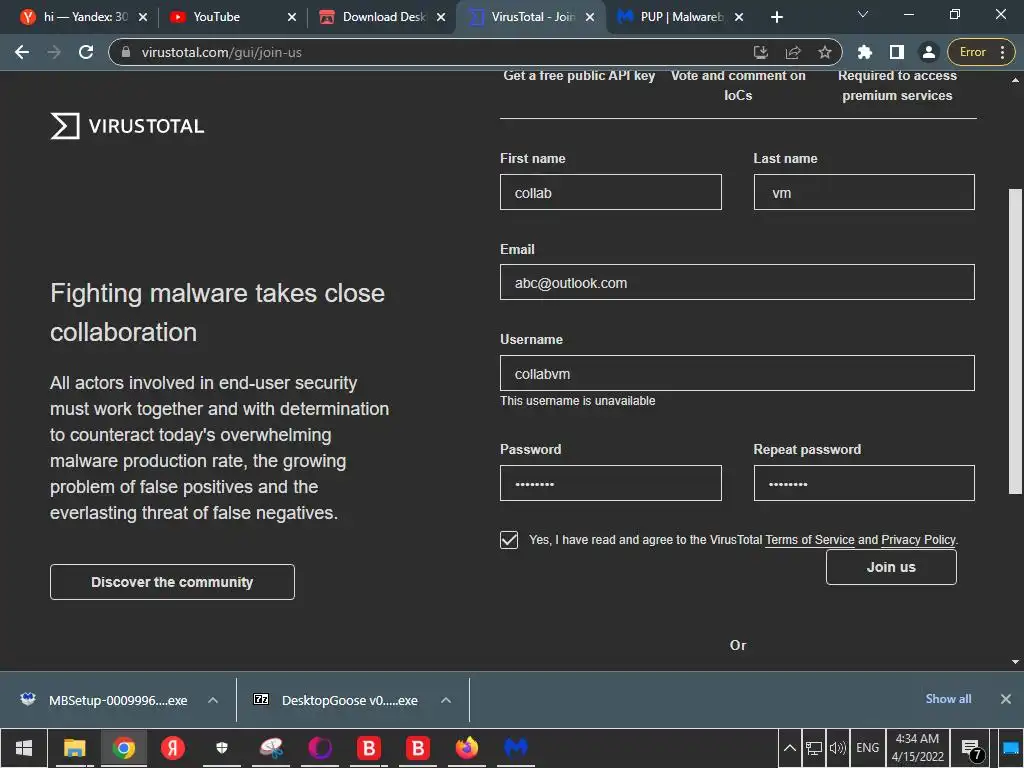Click the Username field containing collabvm
1024x768 pixels.
coord(737,373)
